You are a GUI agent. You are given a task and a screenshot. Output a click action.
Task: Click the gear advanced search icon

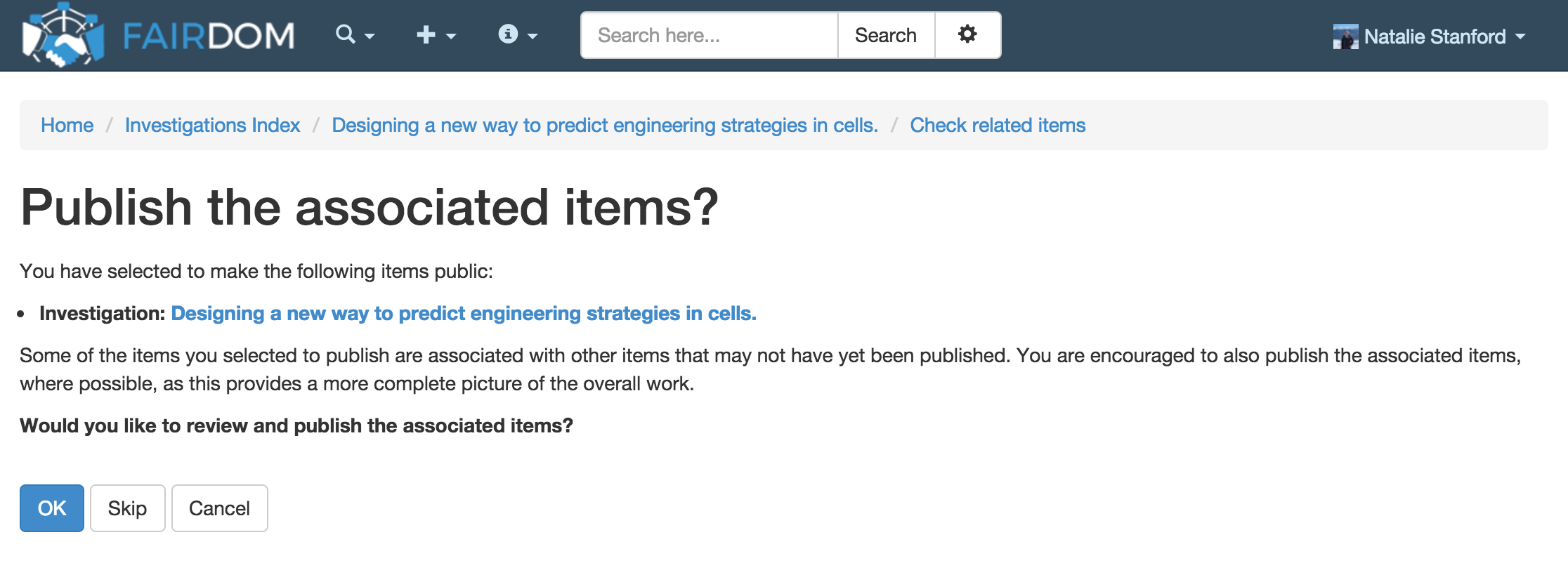pos(967,34)
